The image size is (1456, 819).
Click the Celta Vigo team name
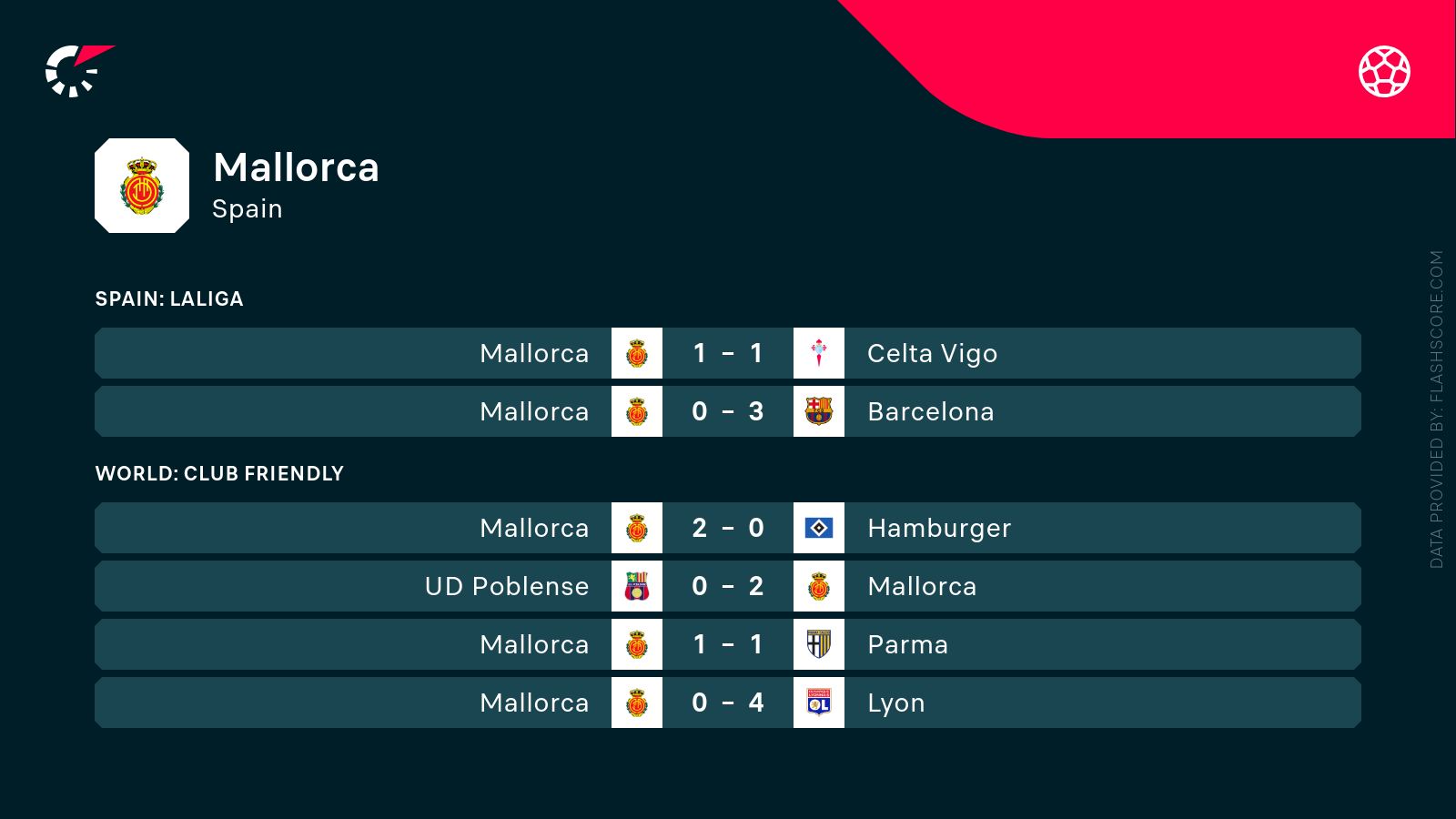click(932, 353)
